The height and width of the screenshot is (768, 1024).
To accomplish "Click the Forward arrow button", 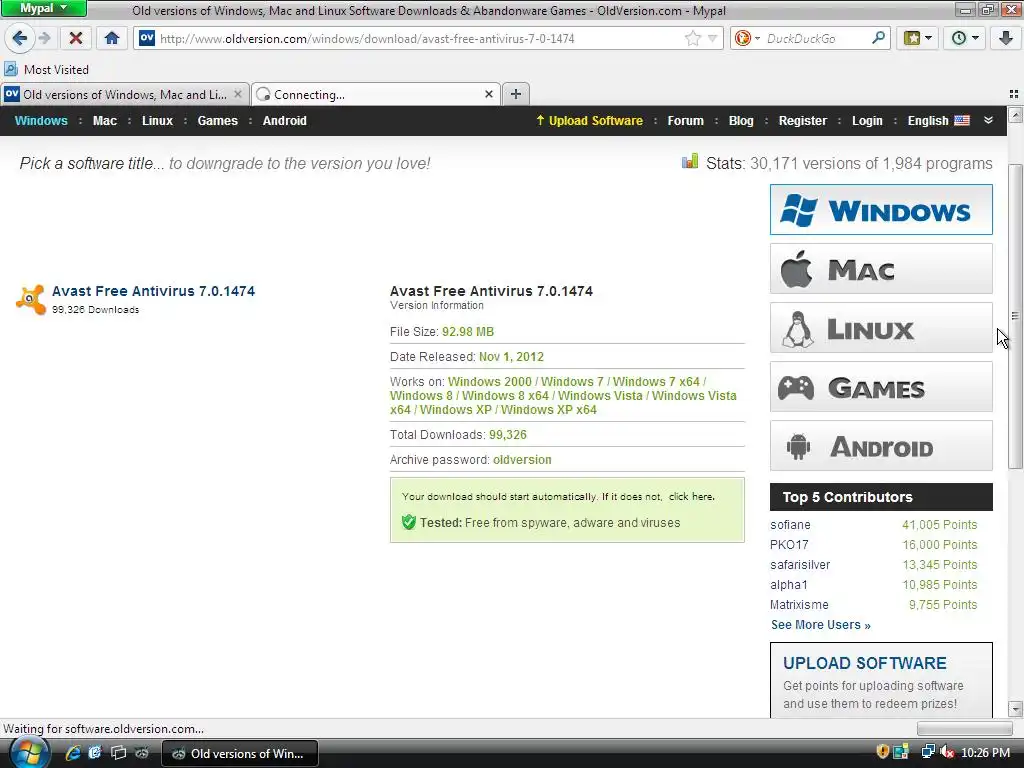I will point(44,39).
